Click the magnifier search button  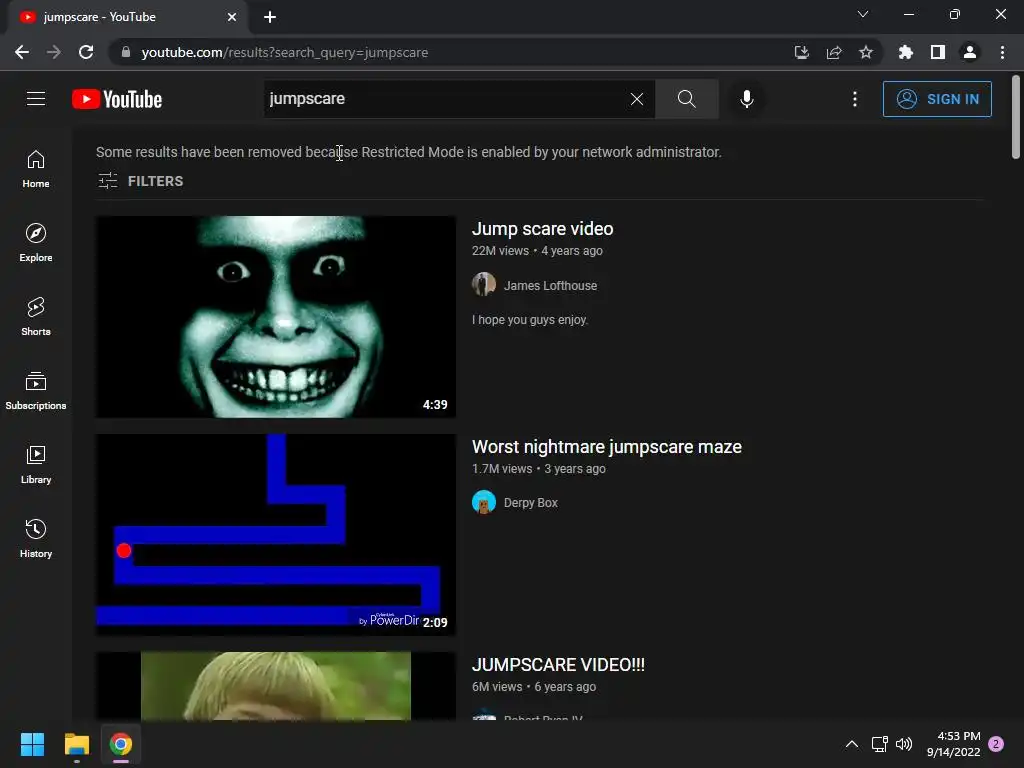pos(686,99)
